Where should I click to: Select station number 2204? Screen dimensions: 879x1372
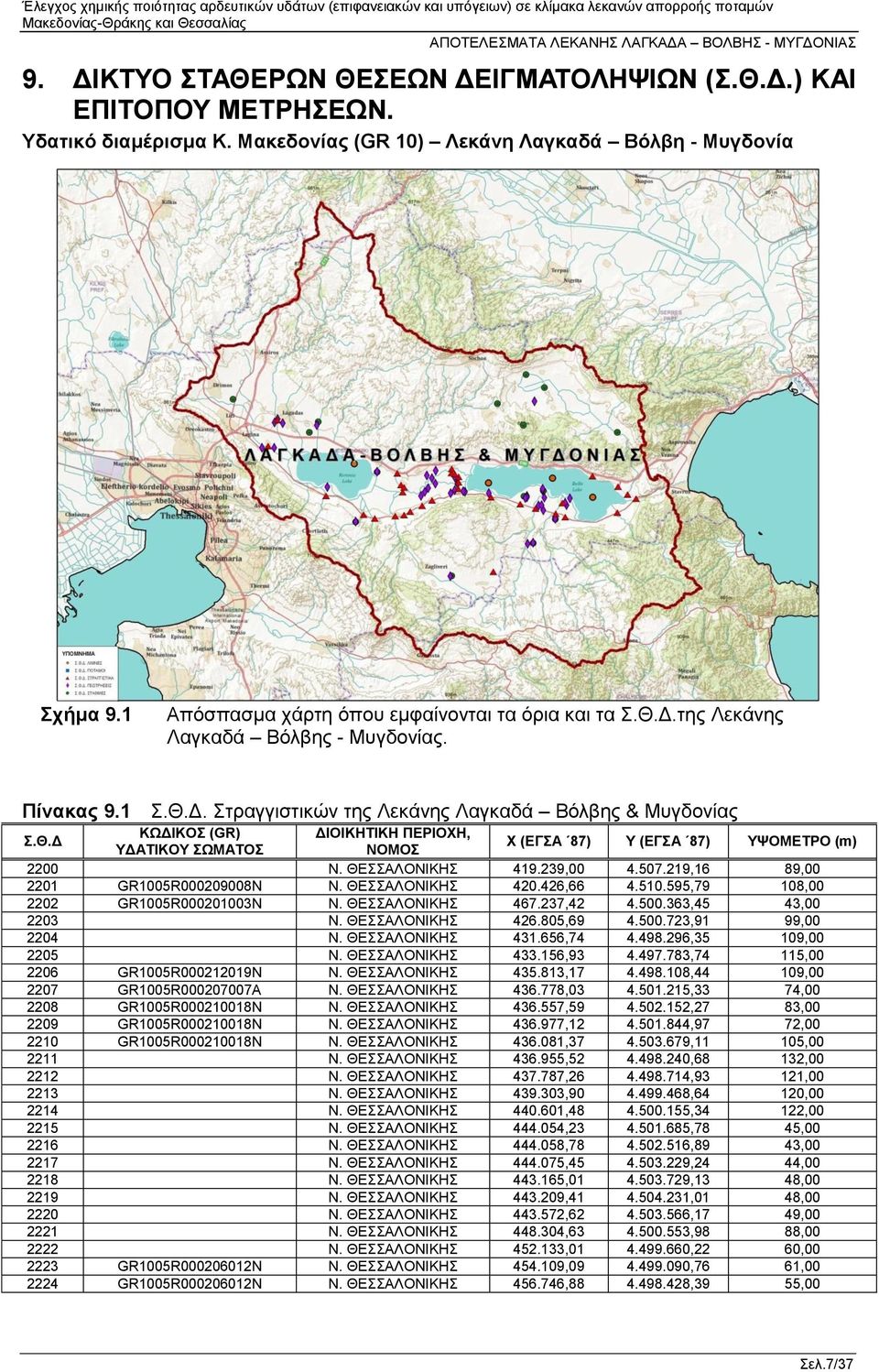click(42, 938)
